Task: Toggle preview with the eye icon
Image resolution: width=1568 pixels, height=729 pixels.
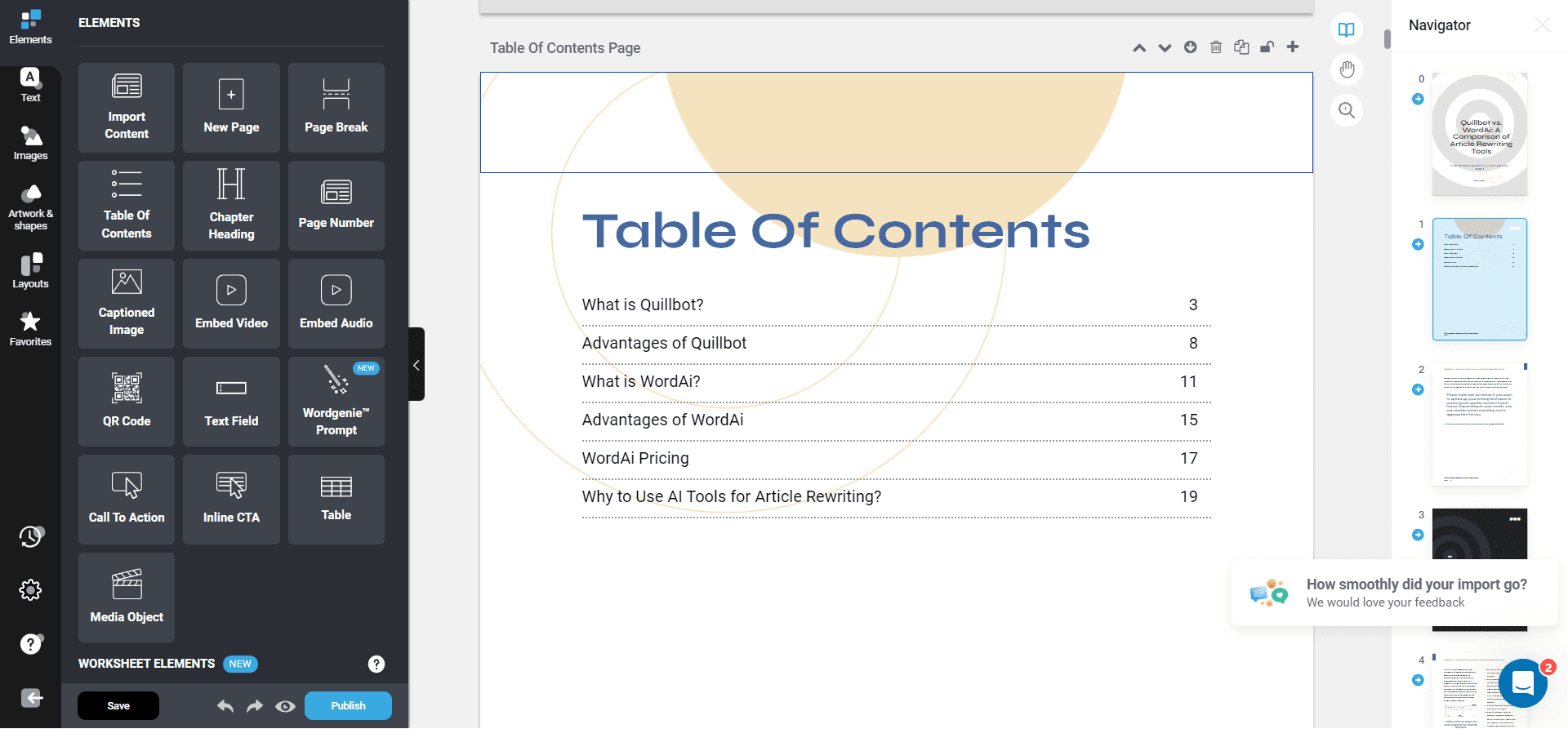Action: [285, 706]
